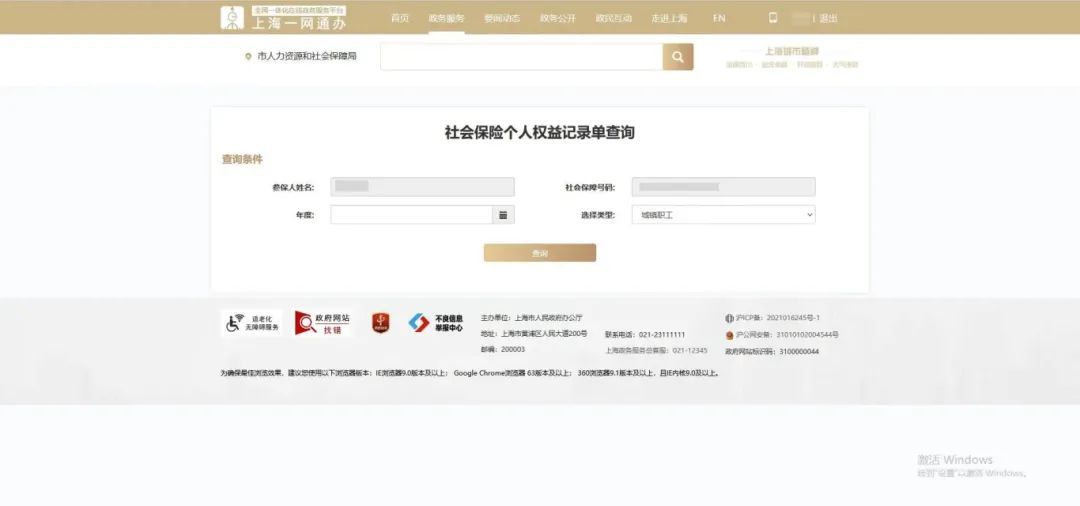Open 适老化无障碍服务 accessibility badge
Image resolution: width=1080 pixels, height=506 pixels.
coord(252,323)
